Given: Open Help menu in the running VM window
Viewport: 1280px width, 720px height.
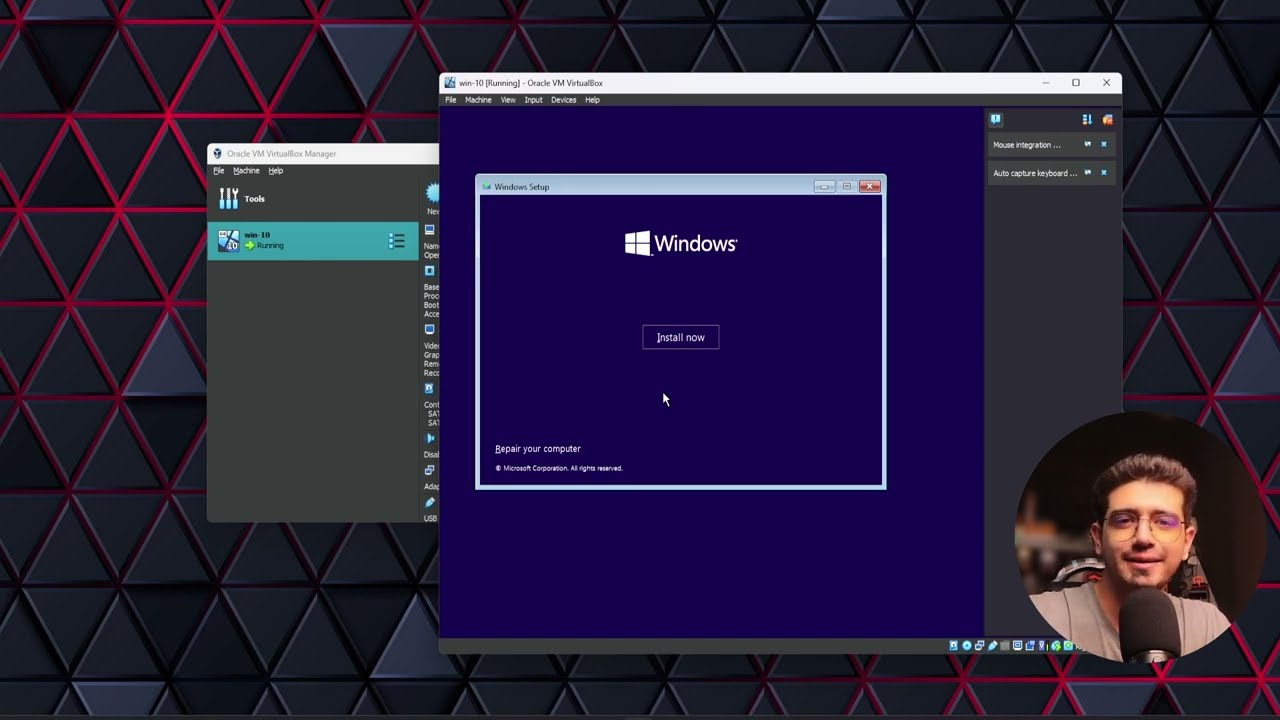Looking at the screenshot, I should tap(592, 100).
